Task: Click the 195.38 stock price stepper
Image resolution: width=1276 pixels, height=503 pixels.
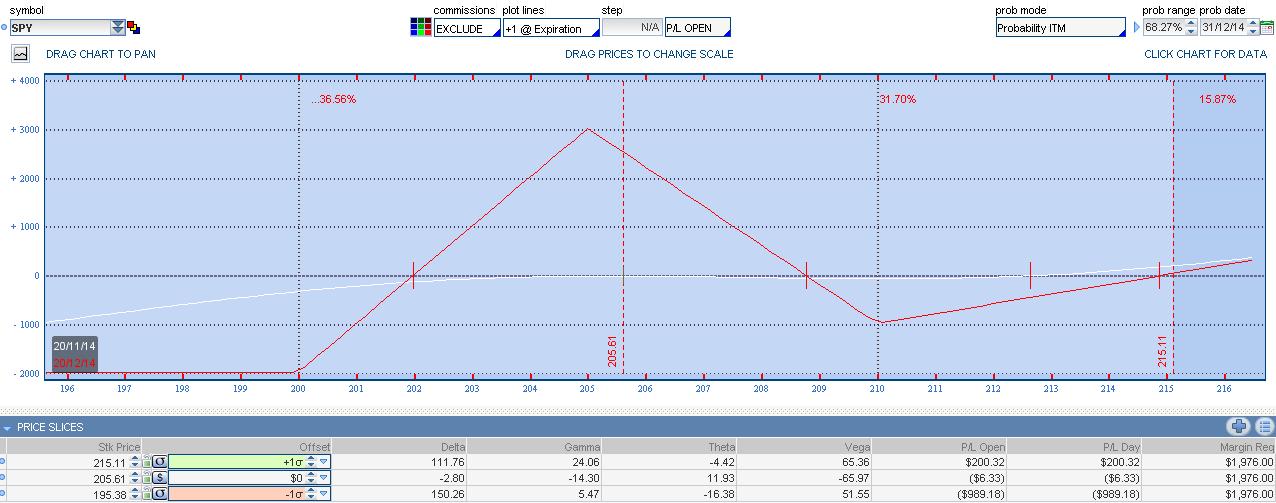Action: point(135,494)
